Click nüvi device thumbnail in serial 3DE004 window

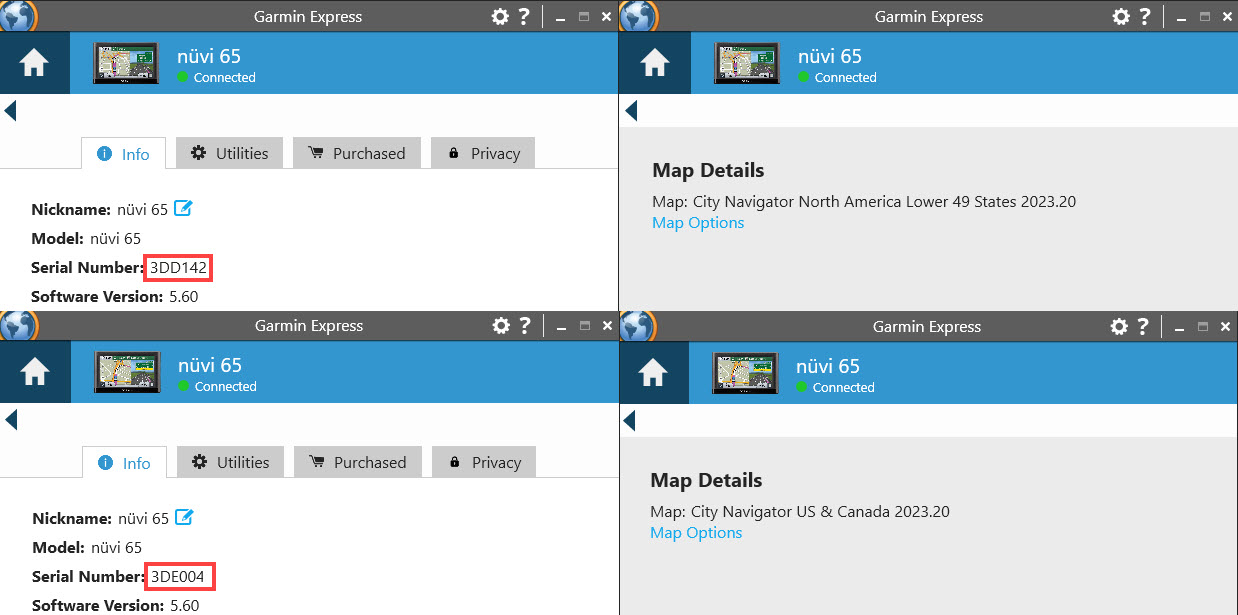(127, 372)
